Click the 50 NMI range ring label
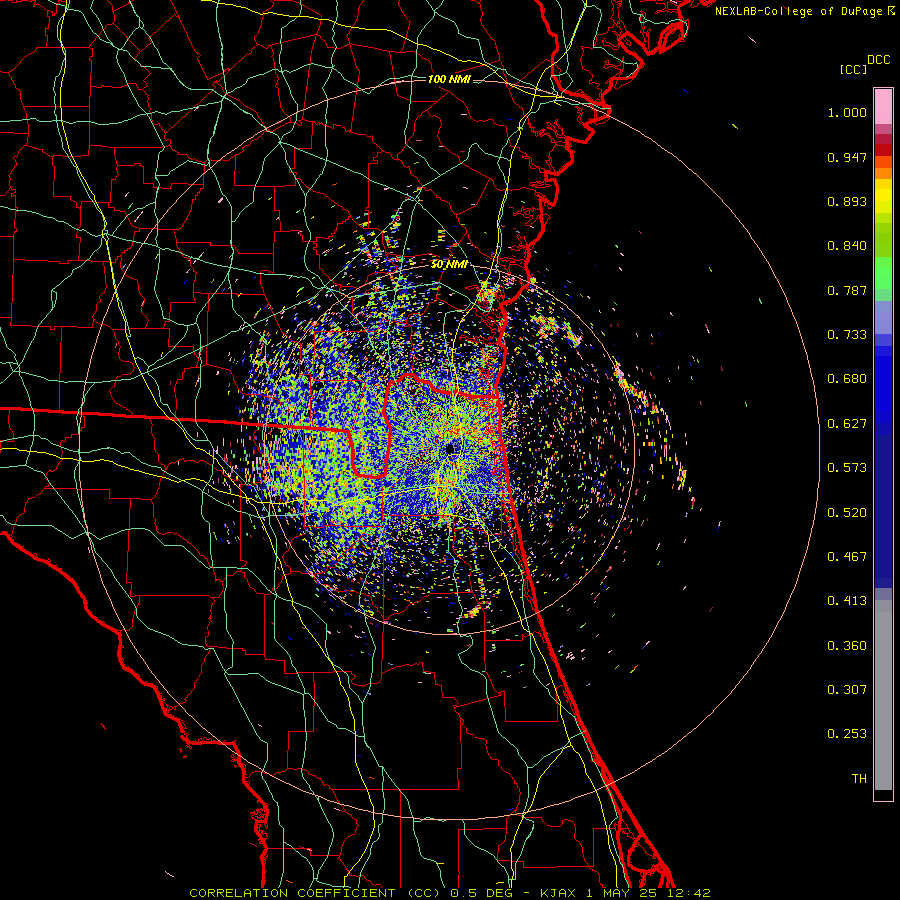 coord(449,265)
